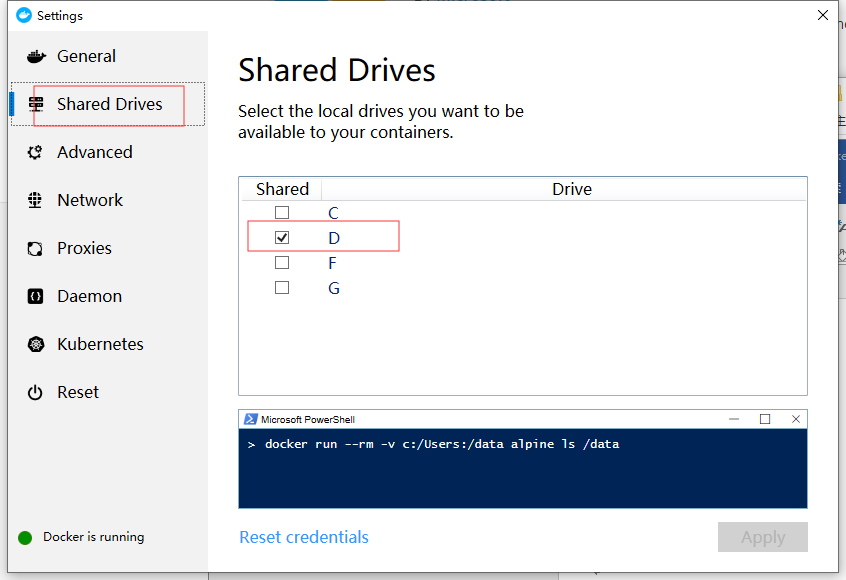846x580 pixels.
Task: Click the docker run command text
Action: (x=442, y=444)
